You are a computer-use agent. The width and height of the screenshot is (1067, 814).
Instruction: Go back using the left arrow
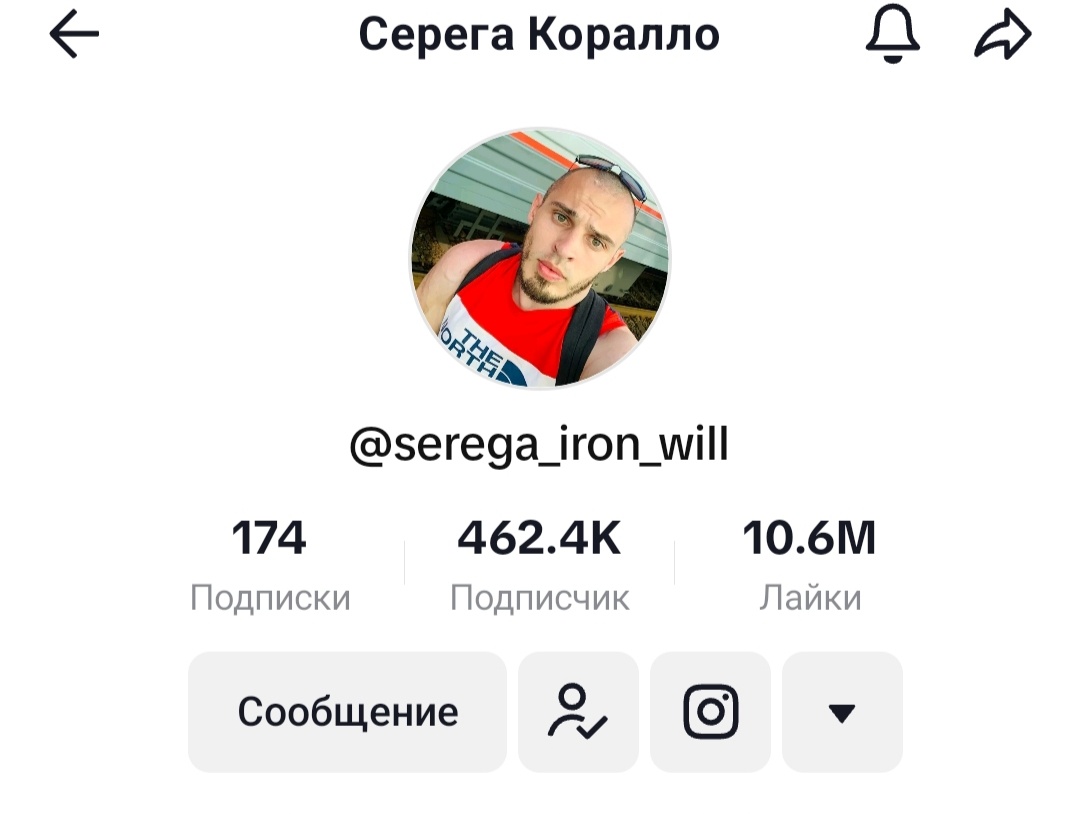(74, 33)
